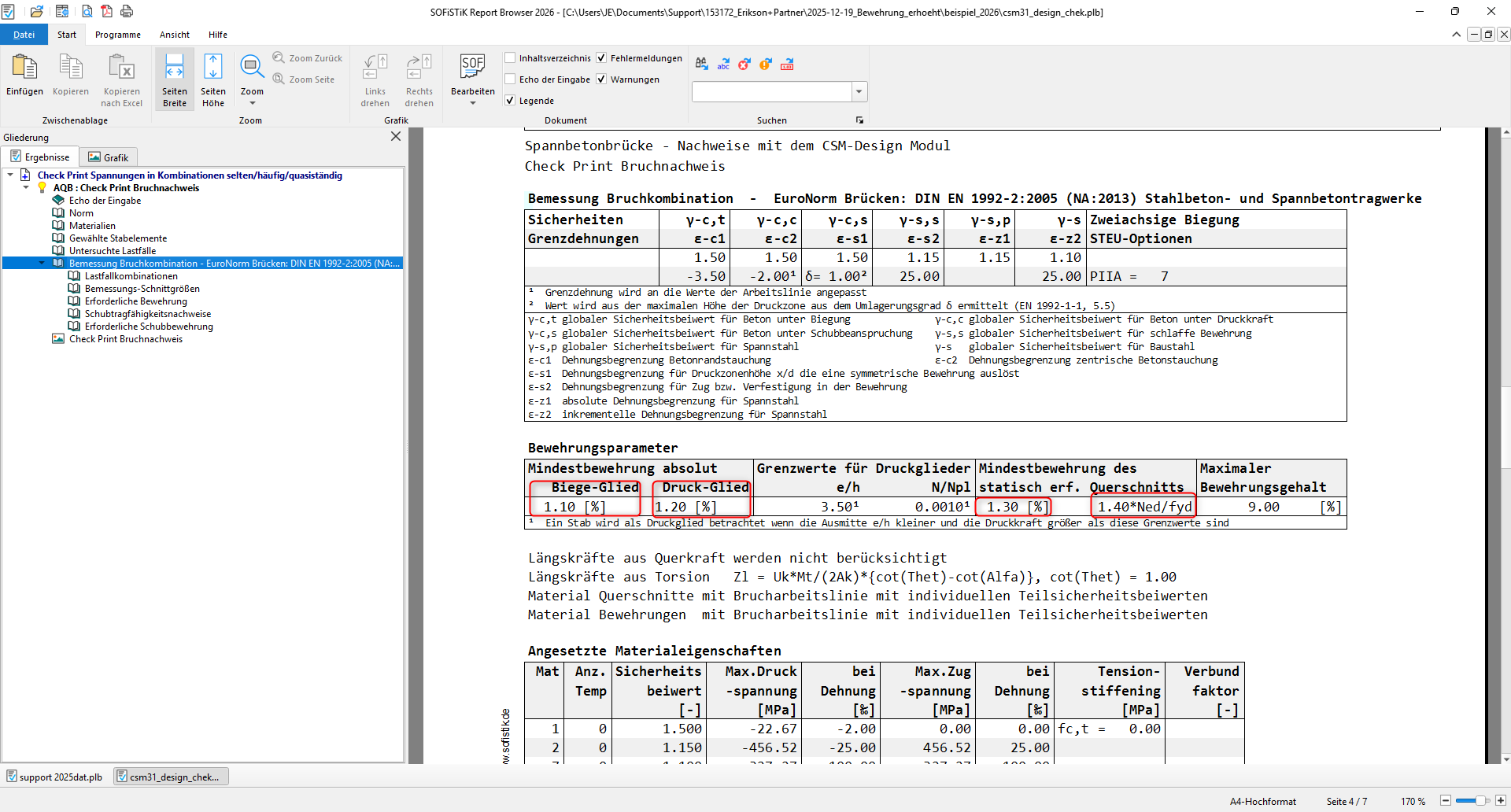Toggle the Legende checkbox off
The height and width of the screenshot is (812, 1511).
pyautogui.click(x=510, y=101)
